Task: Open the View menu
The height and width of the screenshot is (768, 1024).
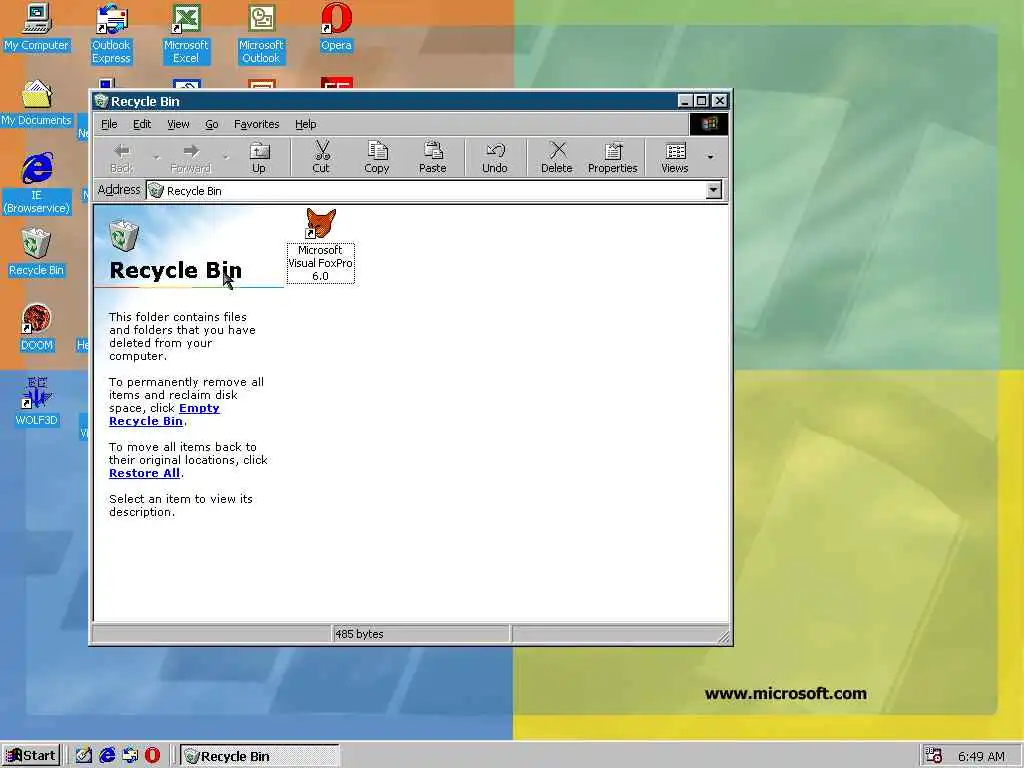Action: tap(178, 124)
